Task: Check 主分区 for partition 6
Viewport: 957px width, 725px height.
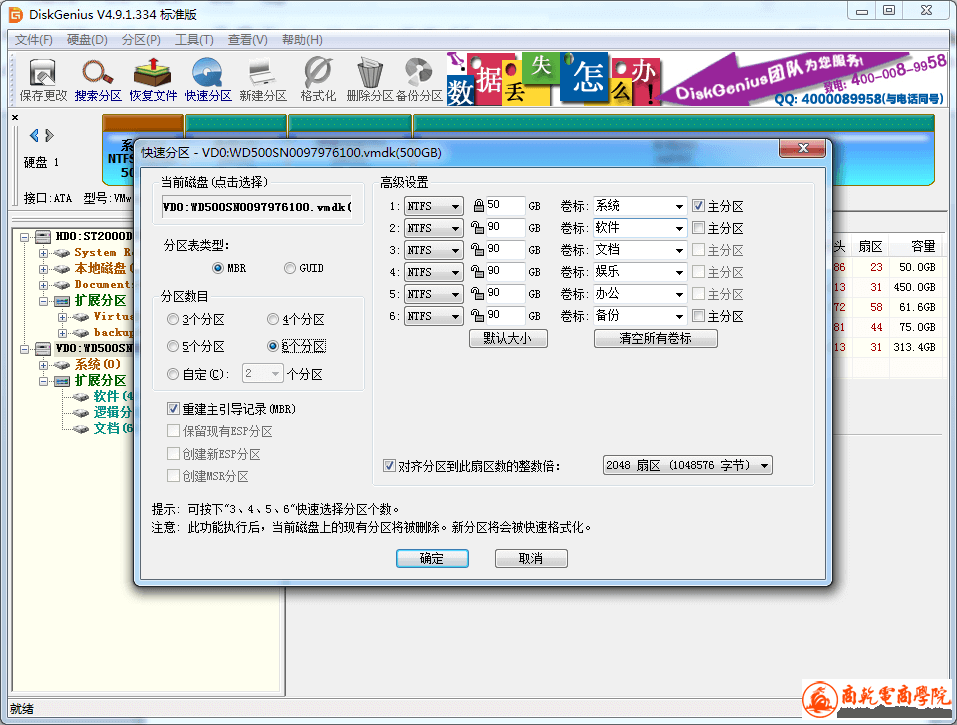Action: point(699,316)
